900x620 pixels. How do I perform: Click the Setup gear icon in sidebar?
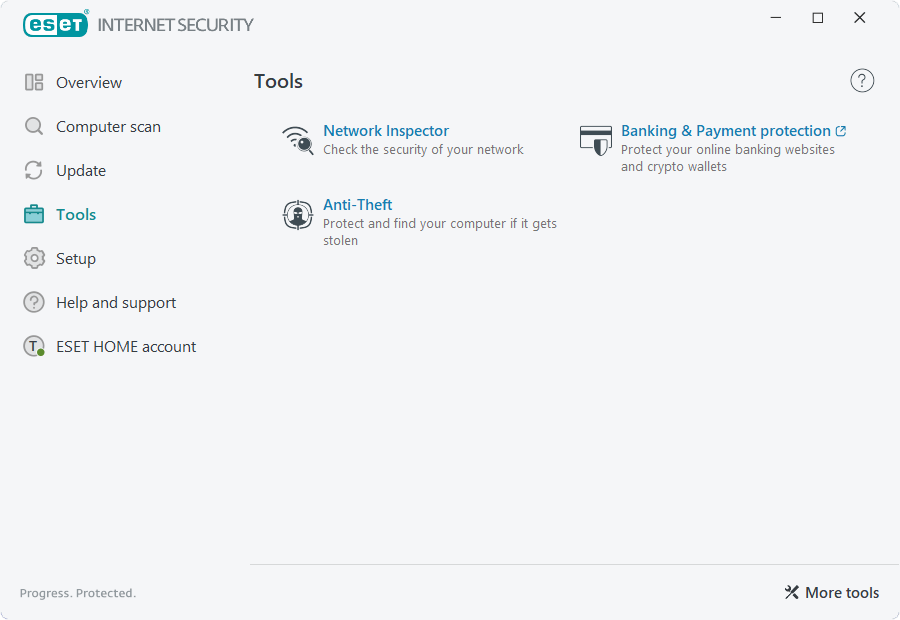(34, 259)
